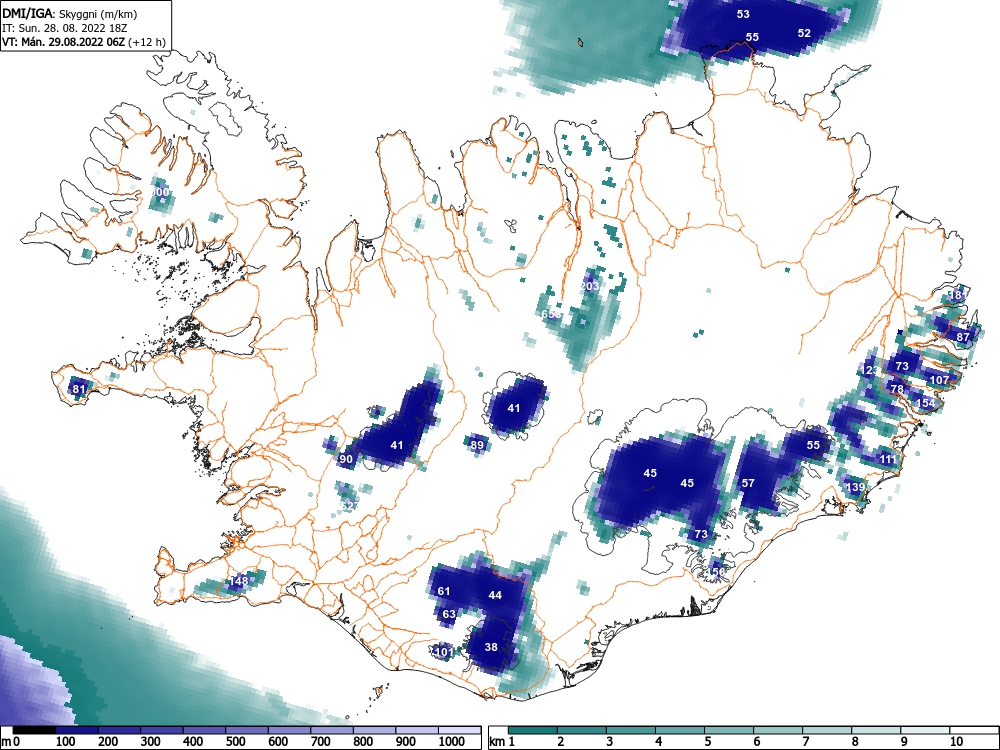Click the '8' label on the km legend
The height and width of the screenshot is (750, 1000).
point(855,741)
